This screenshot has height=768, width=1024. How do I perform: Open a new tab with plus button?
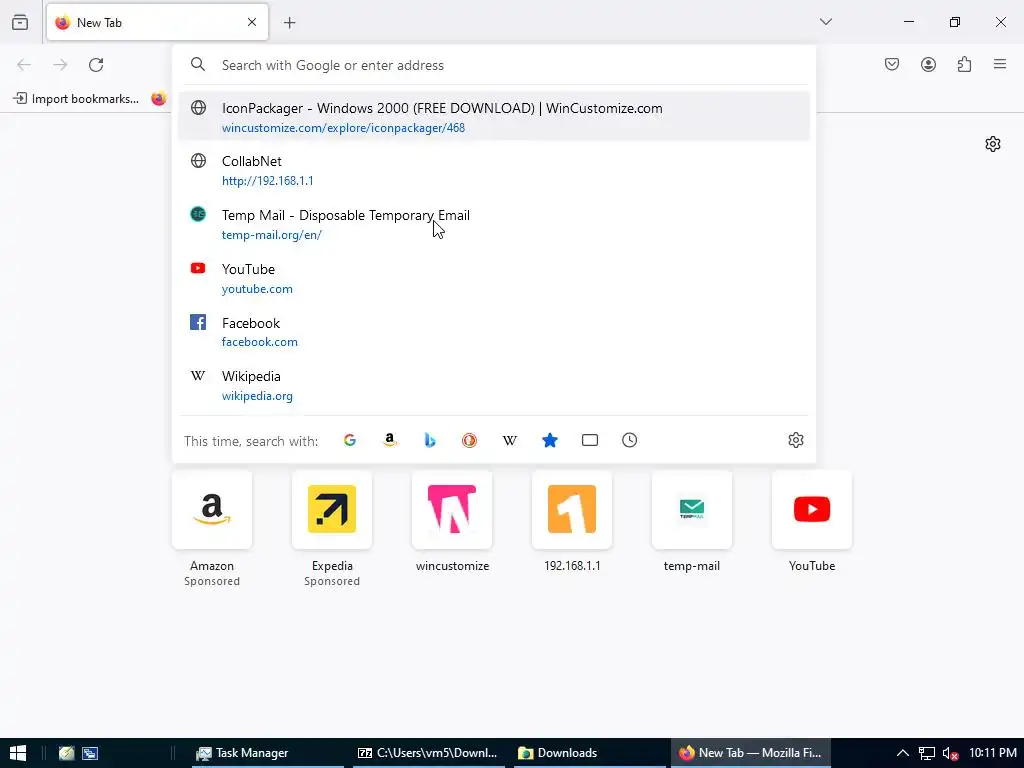click(289, 23)
